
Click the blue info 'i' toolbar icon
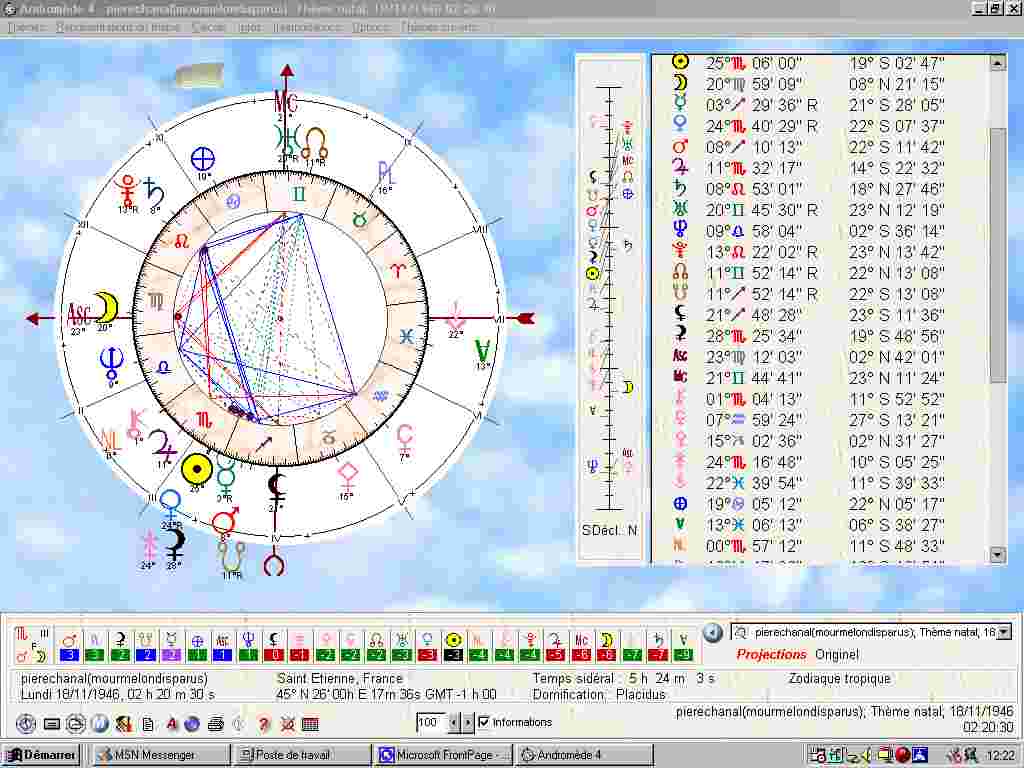(x=100, y=724)
